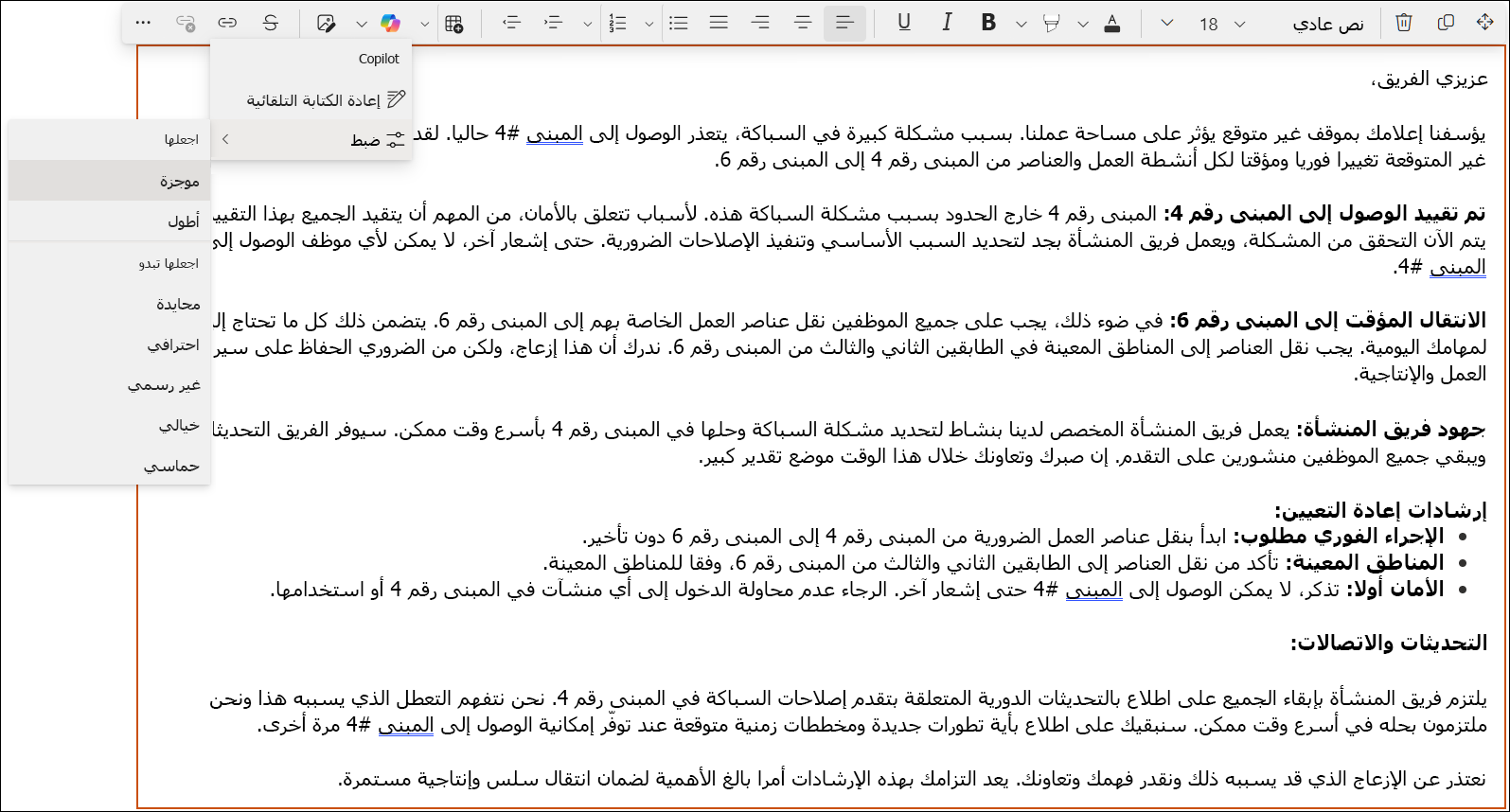
Task: Click the font size value 18
Action: 1209,25
